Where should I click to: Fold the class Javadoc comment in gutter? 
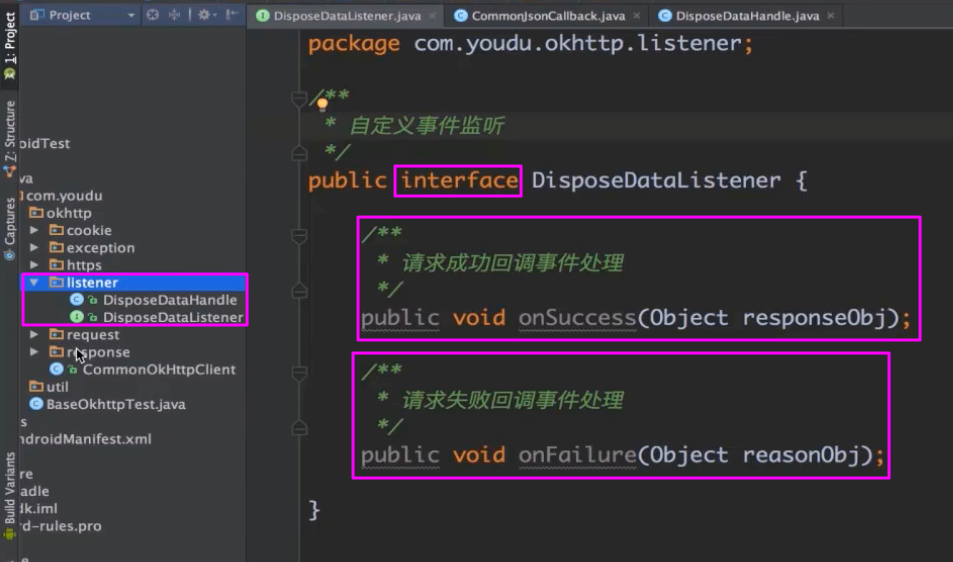coord(299,97)
